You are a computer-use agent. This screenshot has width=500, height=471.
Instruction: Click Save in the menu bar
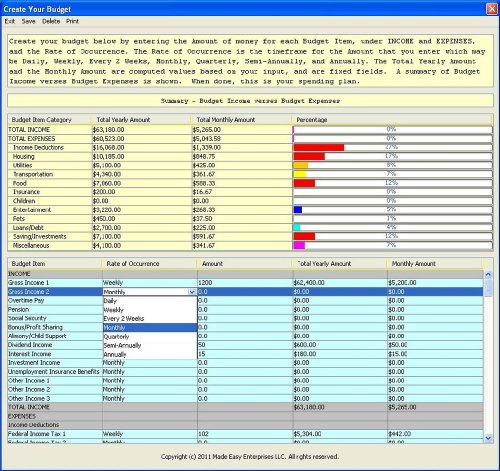point(29,21)
